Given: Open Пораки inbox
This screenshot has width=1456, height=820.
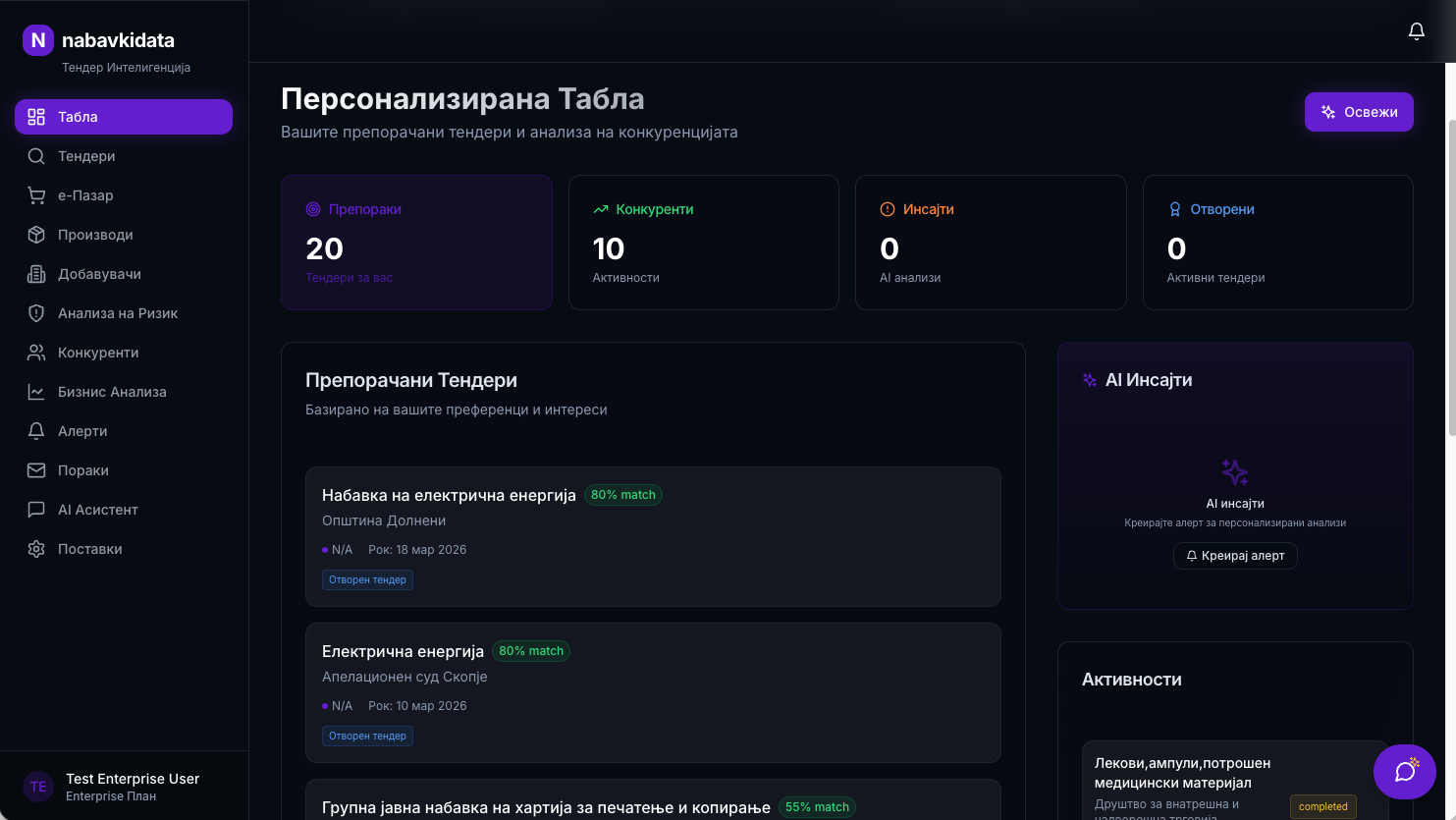Looking at the screenshot, I should 124,470.
